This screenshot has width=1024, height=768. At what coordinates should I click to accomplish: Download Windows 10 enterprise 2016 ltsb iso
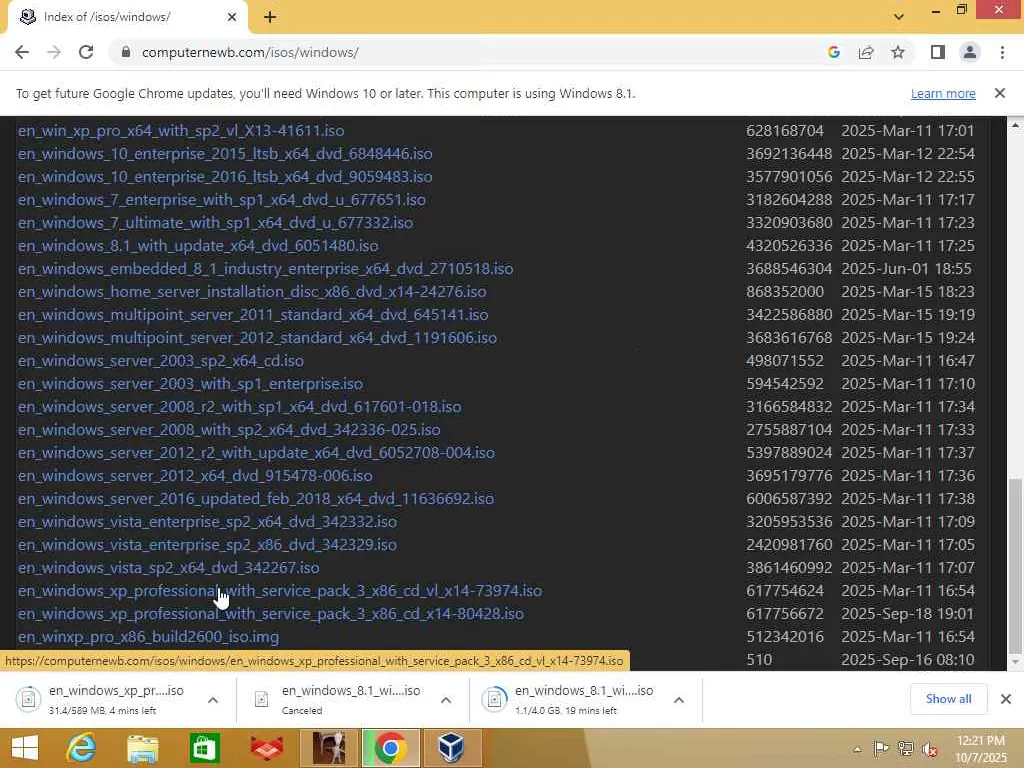pyautogui.click(x=225, y=176)
